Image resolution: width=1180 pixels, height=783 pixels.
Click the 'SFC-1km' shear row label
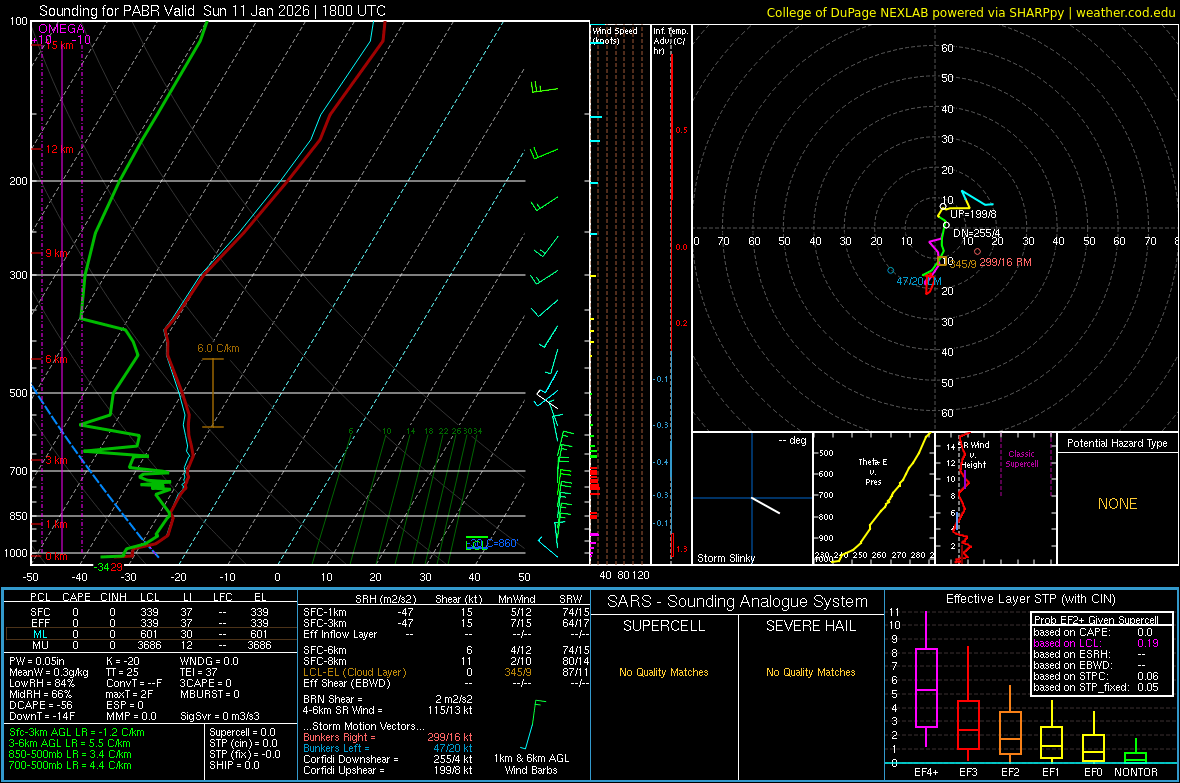325,612
